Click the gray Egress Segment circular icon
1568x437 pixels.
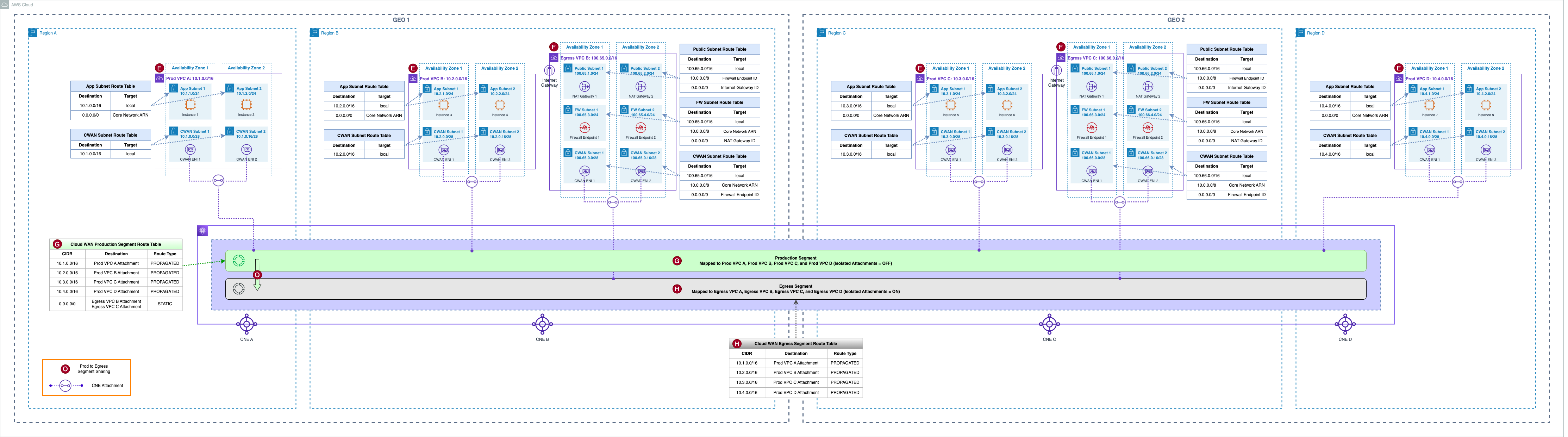click(239, 289)
